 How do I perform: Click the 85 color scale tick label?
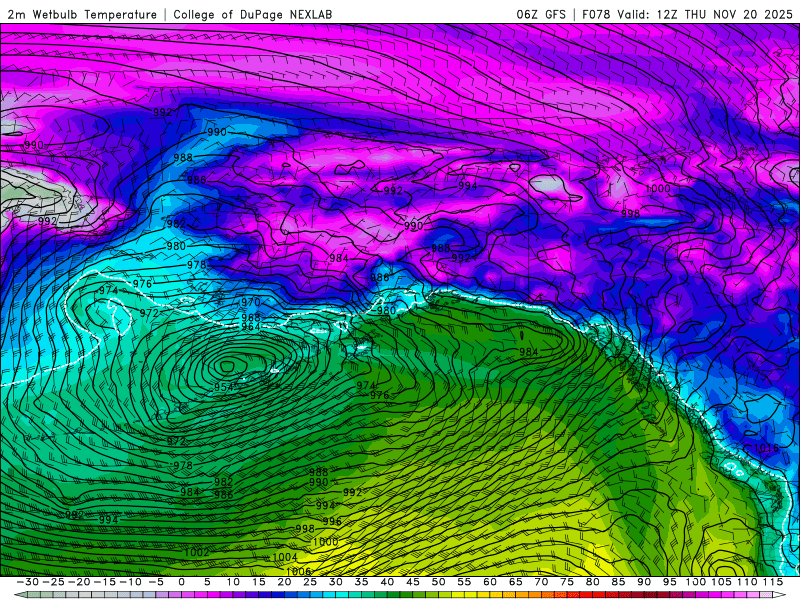618,582
